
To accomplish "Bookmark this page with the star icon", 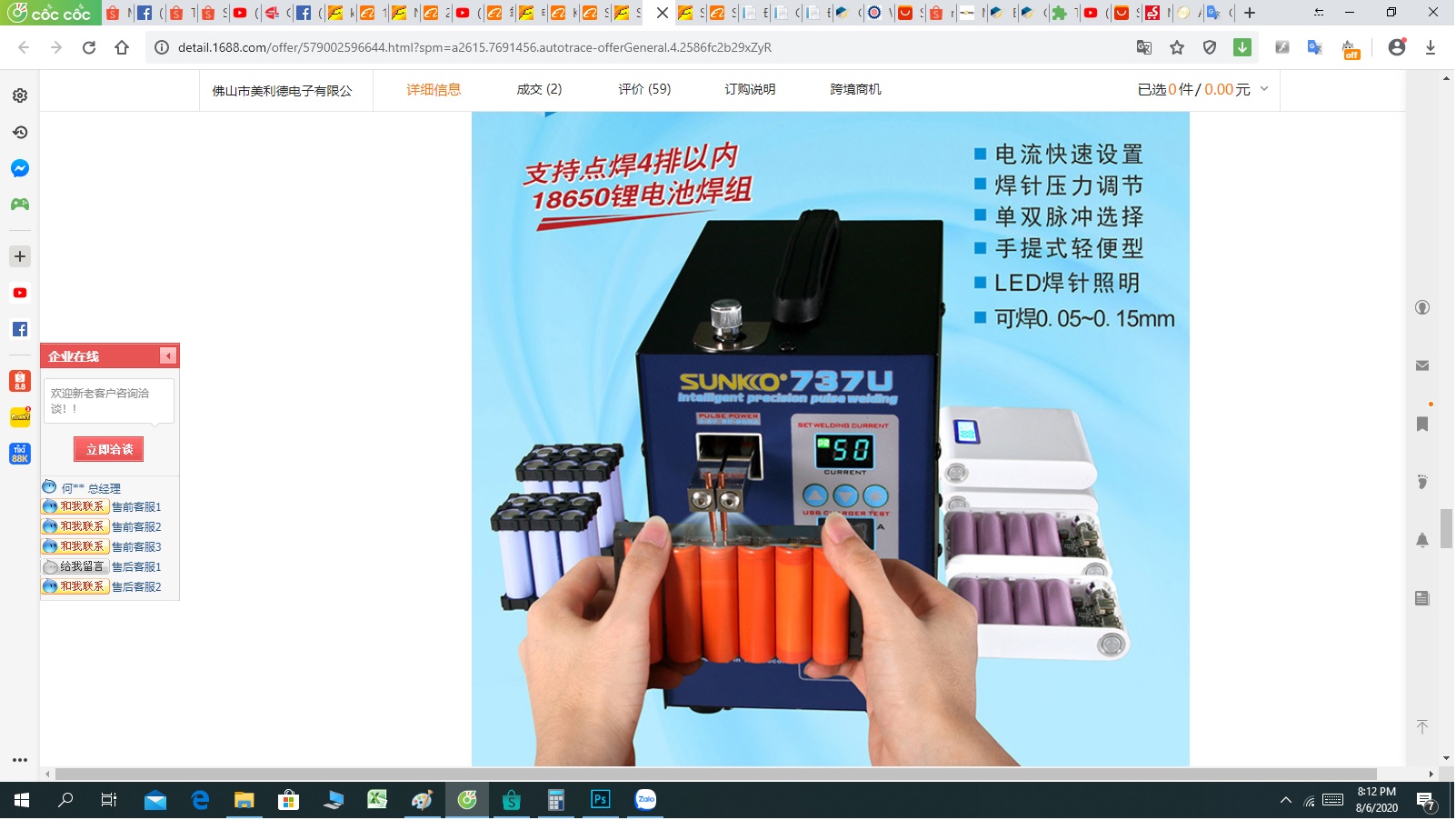I will pyautogui.click(x=1177, y=47).
